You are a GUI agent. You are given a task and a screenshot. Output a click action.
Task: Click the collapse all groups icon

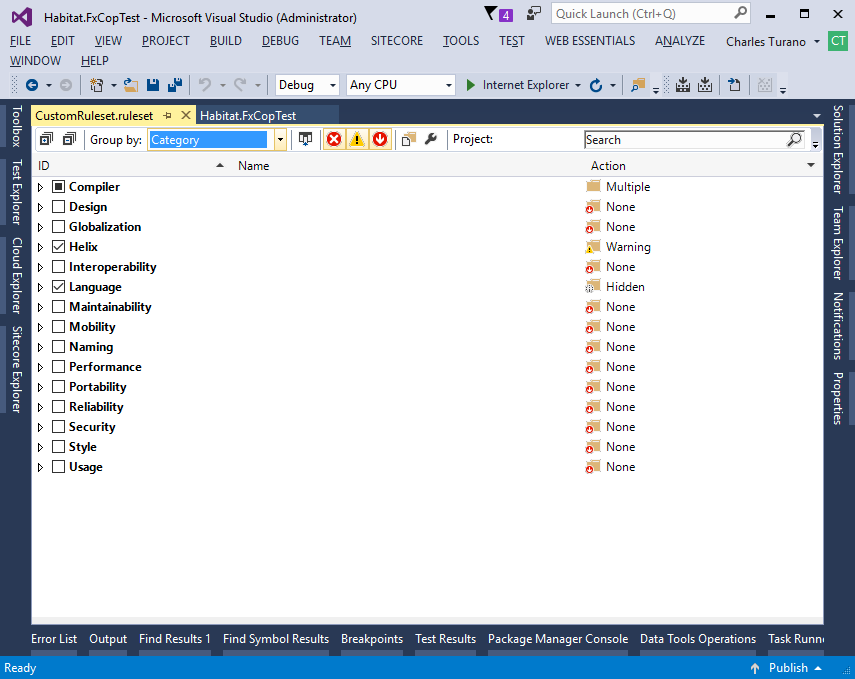click(x=69, y=140)
